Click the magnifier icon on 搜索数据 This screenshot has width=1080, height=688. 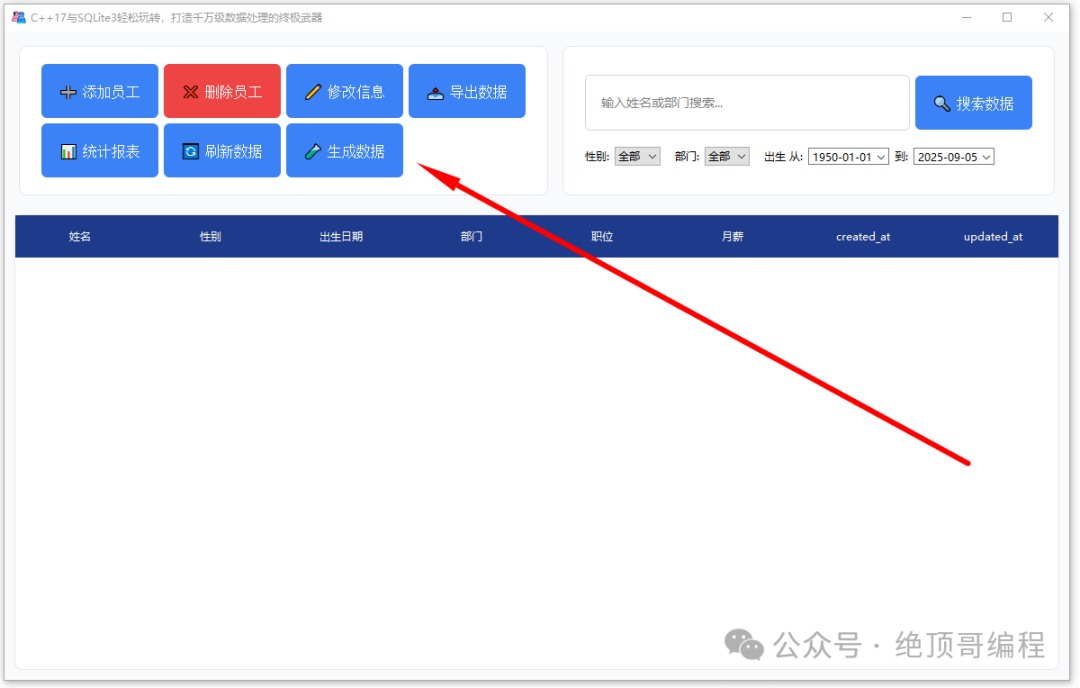[942, 103]
